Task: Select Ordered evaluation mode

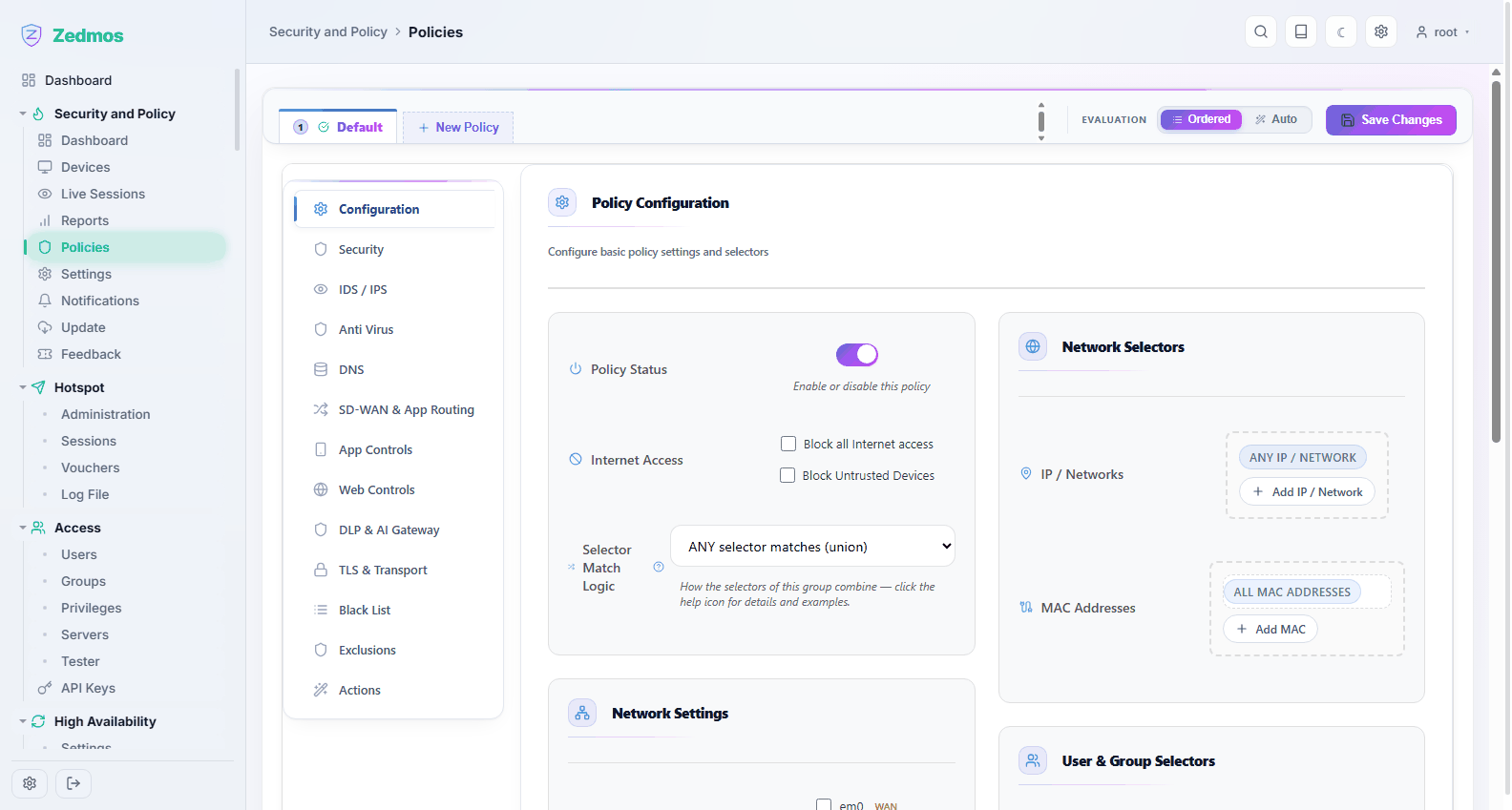Action: [x=1202, y=119]
